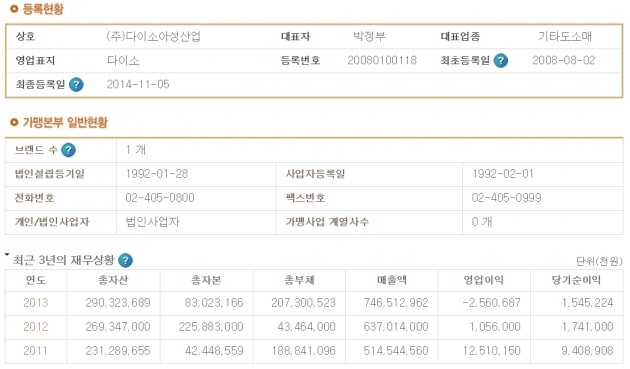Select the 2013 year row label
Screen dimensions: 630x369
pyautogui.click(x=36, y=303)
